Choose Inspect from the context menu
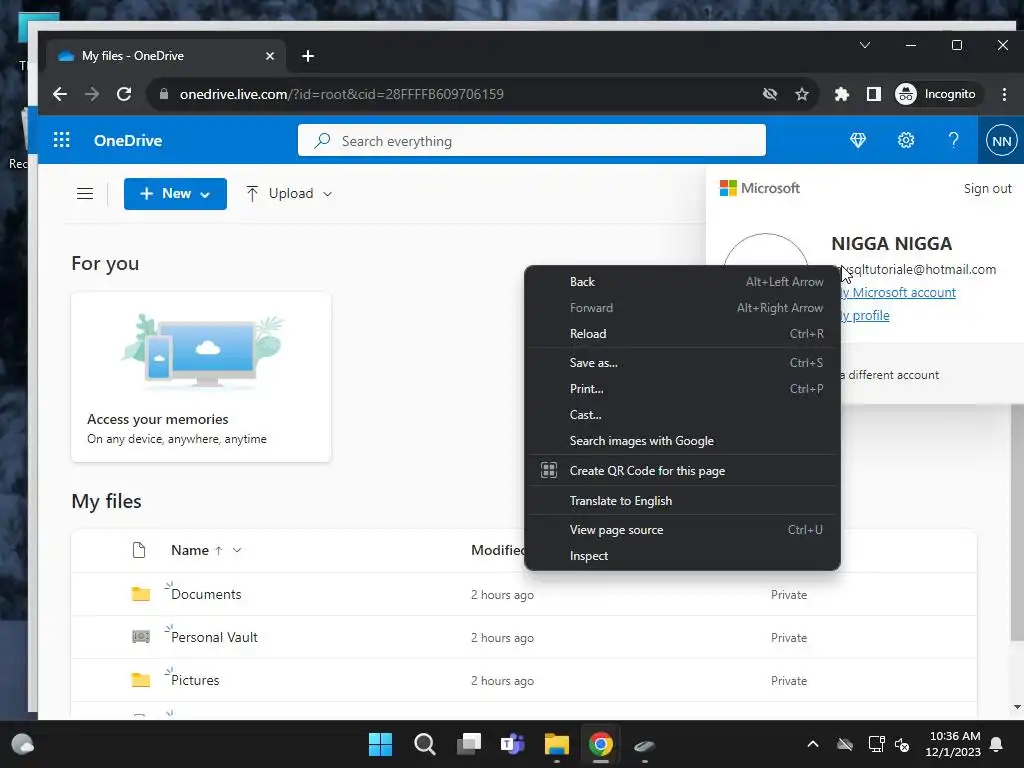This screenshot has width=1024, height=768. coord(682,556)
